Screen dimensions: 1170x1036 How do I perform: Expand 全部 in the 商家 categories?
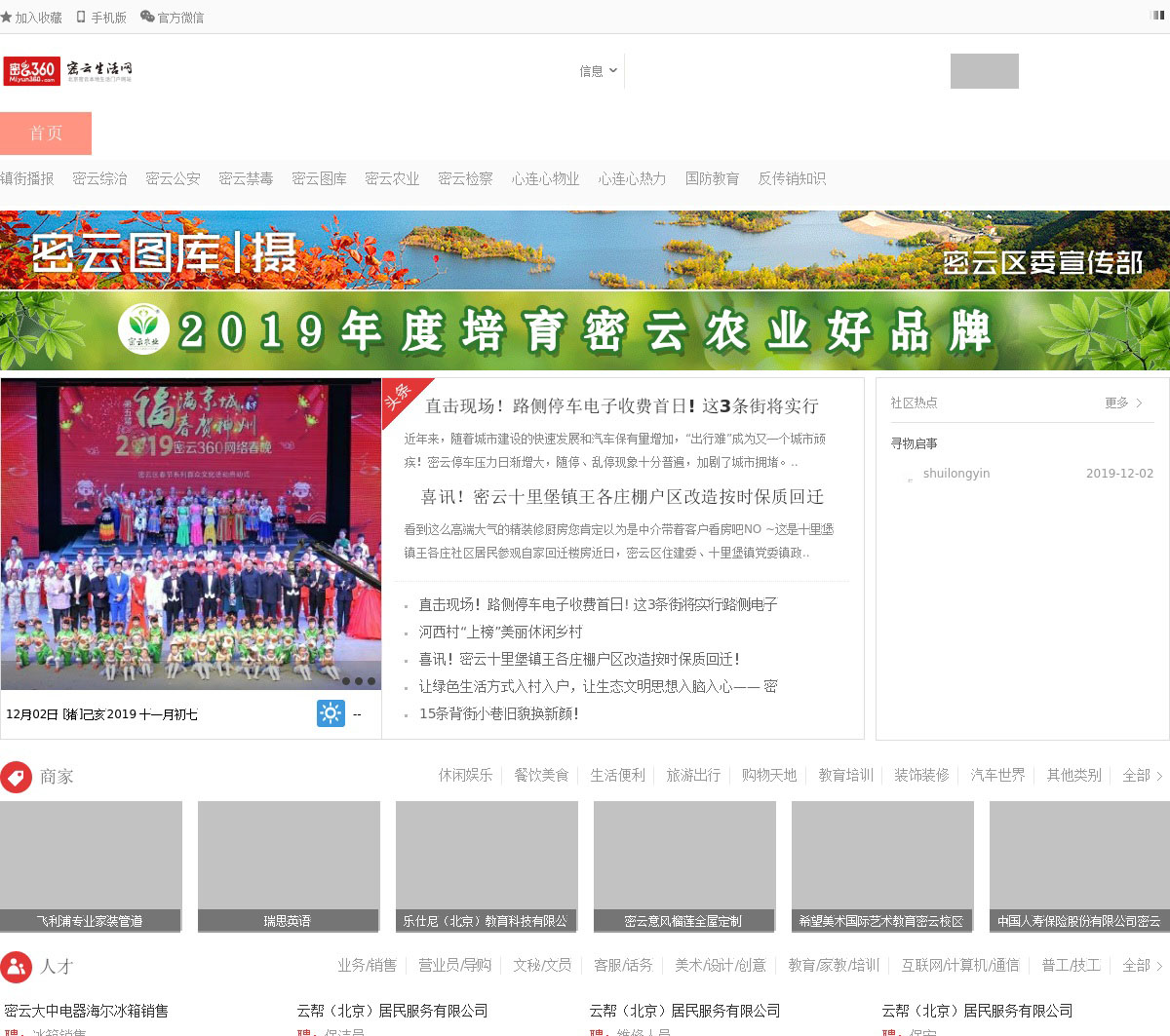1142,776
